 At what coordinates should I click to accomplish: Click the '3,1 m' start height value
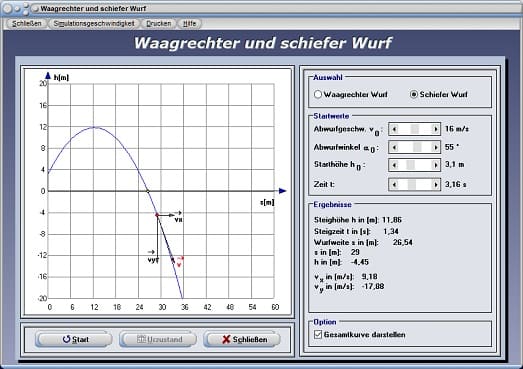click(454, 164)
